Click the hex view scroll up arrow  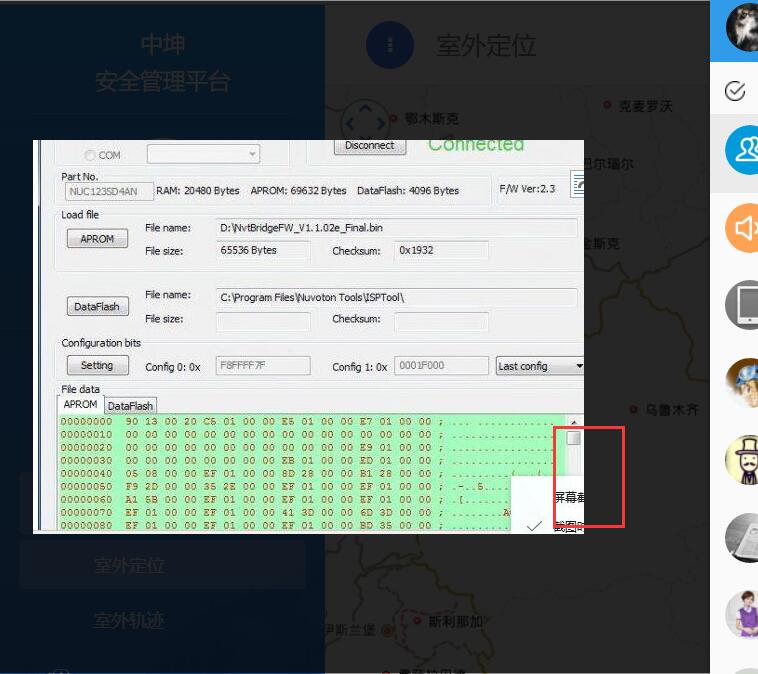[x=573, y=422]
